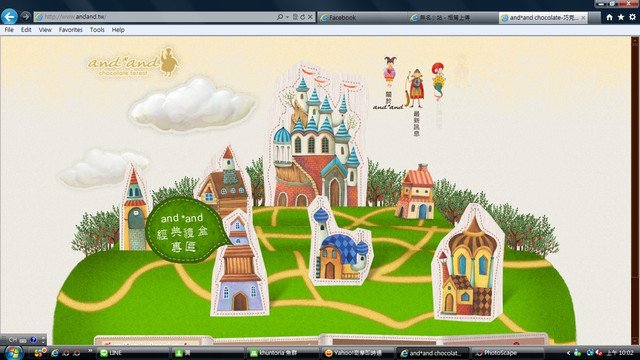
Task: Click the andand.tw URL field
Action: [155, 17]
